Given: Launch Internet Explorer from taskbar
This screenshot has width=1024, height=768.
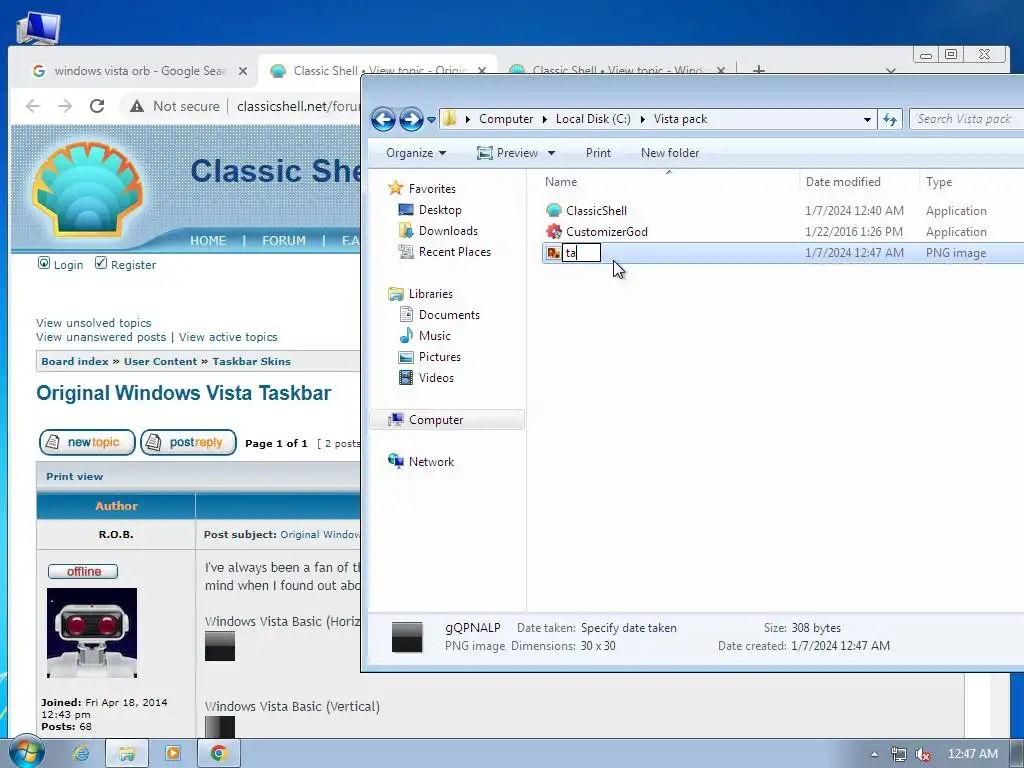Looking at the screenshot, I should click(x=81, y=754).
